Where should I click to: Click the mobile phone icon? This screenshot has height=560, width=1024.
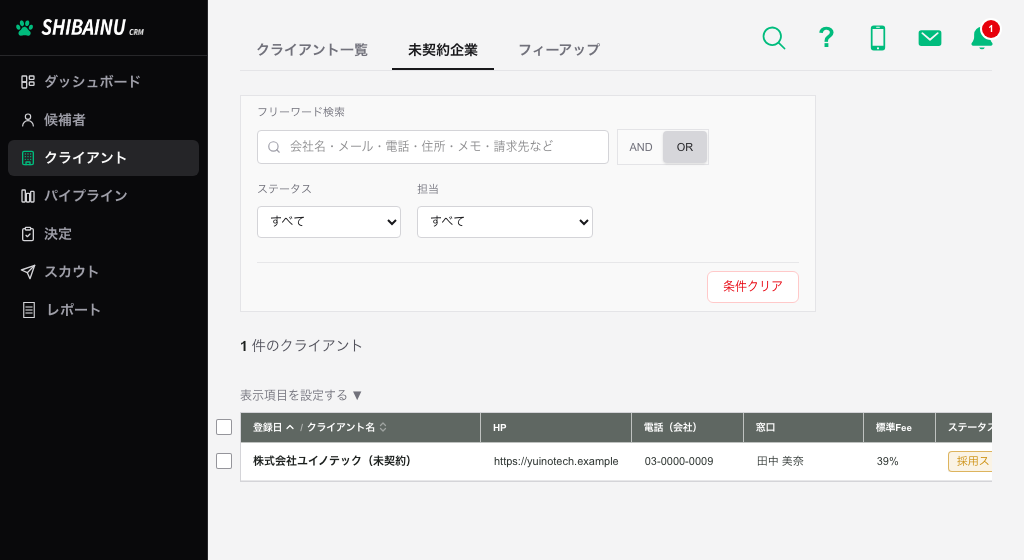[878, 38]
